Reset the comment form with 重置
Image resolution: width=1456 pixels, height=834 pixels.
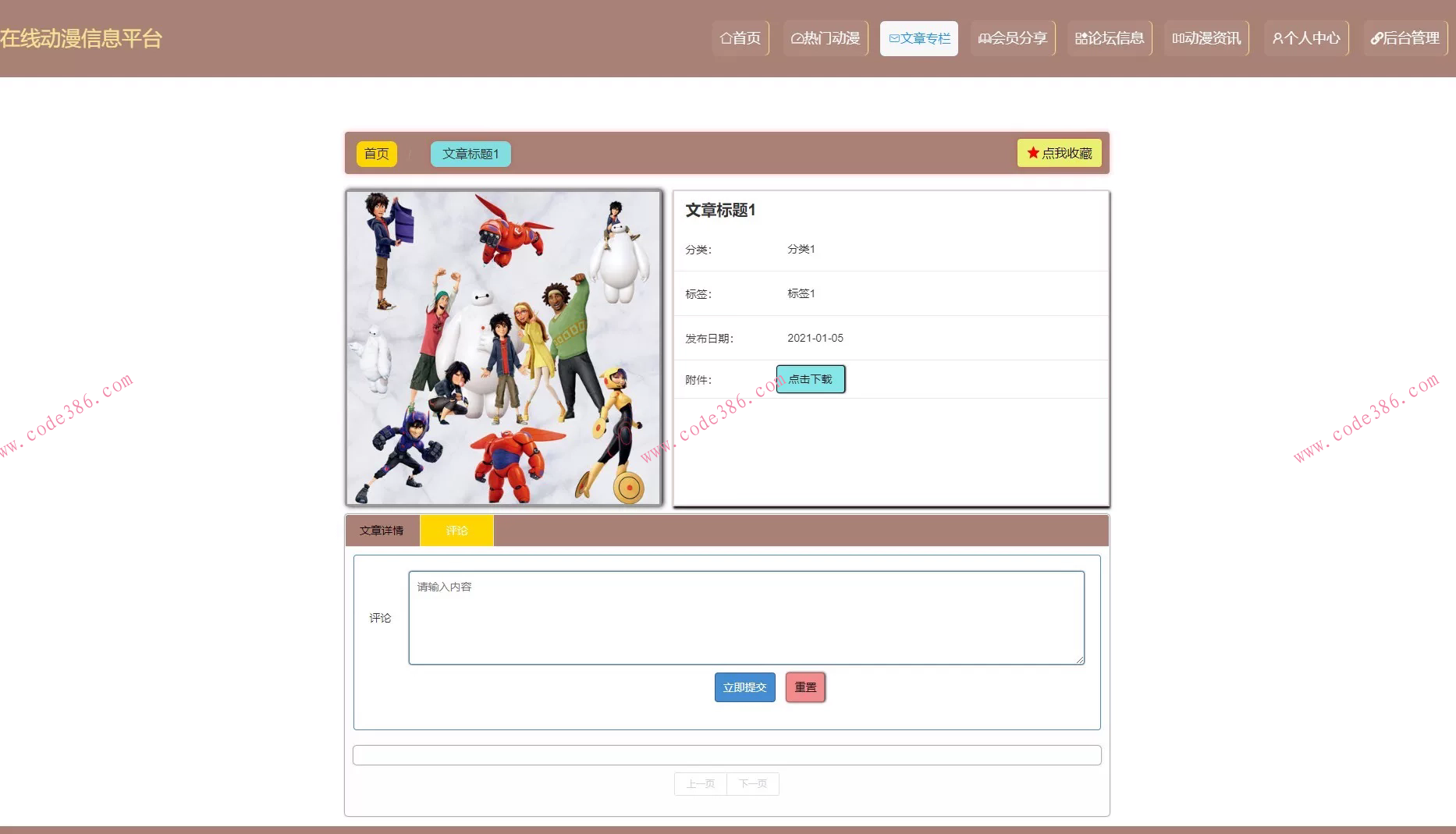[x=804, y=687]
